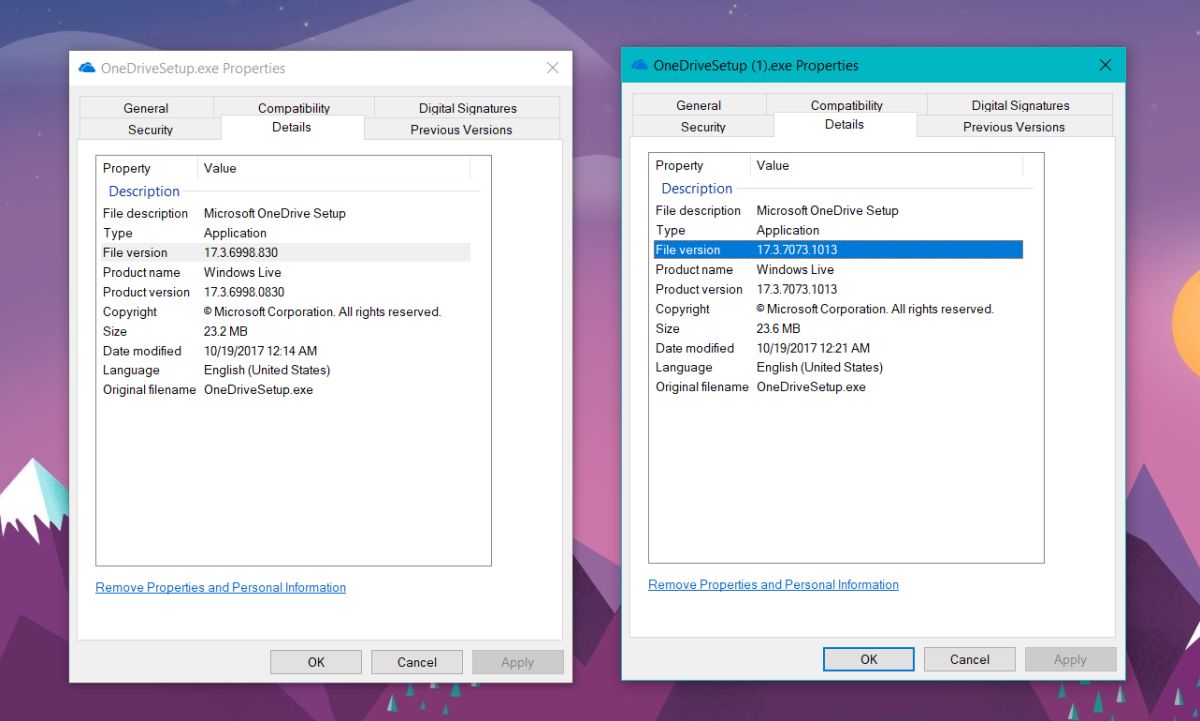Click the OneDrive cloud icon in OneDriveSetup (1).exe Properties title bar
This screenshot has width=1200, height=721.
[640, 66]
